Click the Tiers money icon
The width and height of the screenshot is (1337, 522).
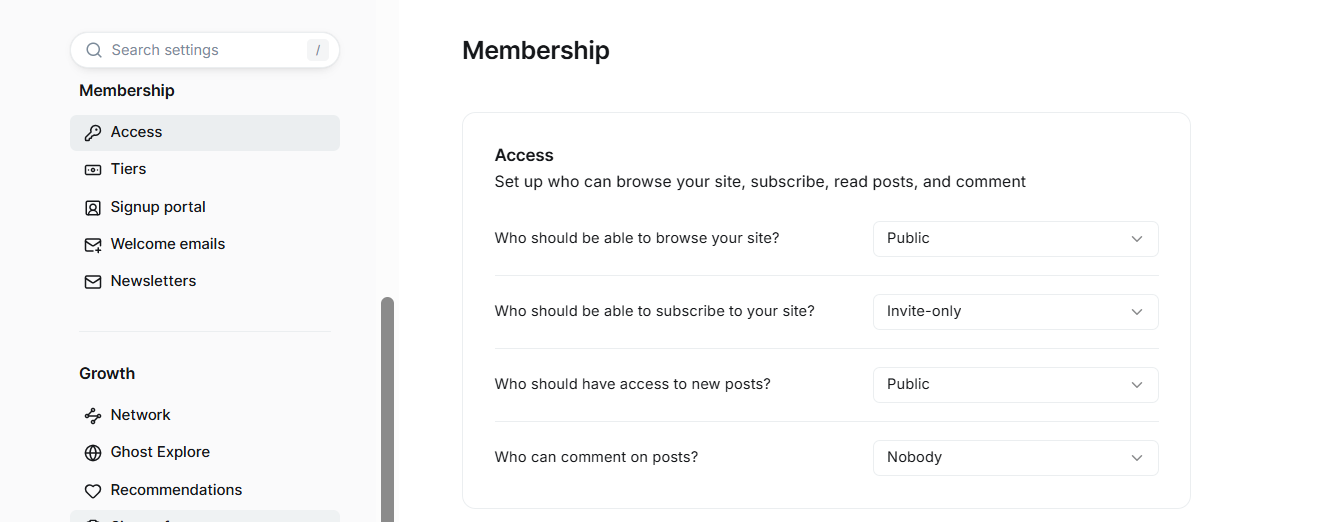tap(93, 170)
